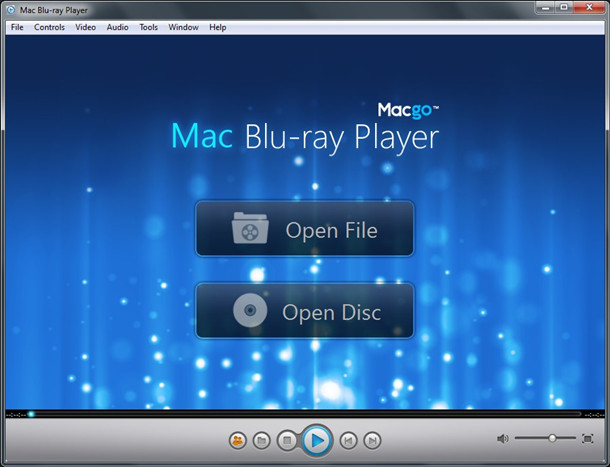Viewport: 610px width, 467px height.
Task: Skip to the next chapter
Action: pyautogui.click(x=372, y=439)
